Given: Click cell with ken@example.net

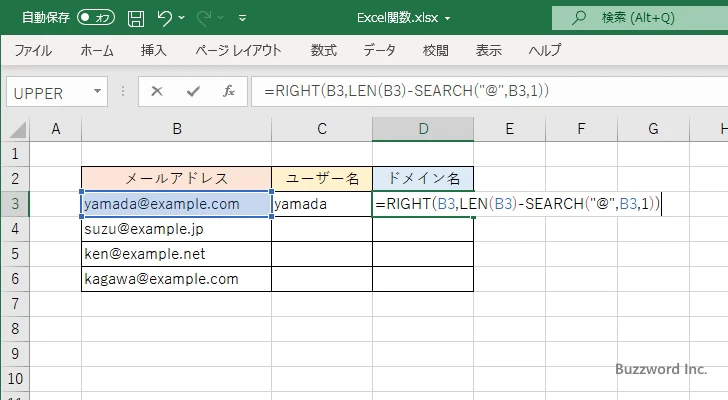Looking at the screenshot, I should (176, 254).
